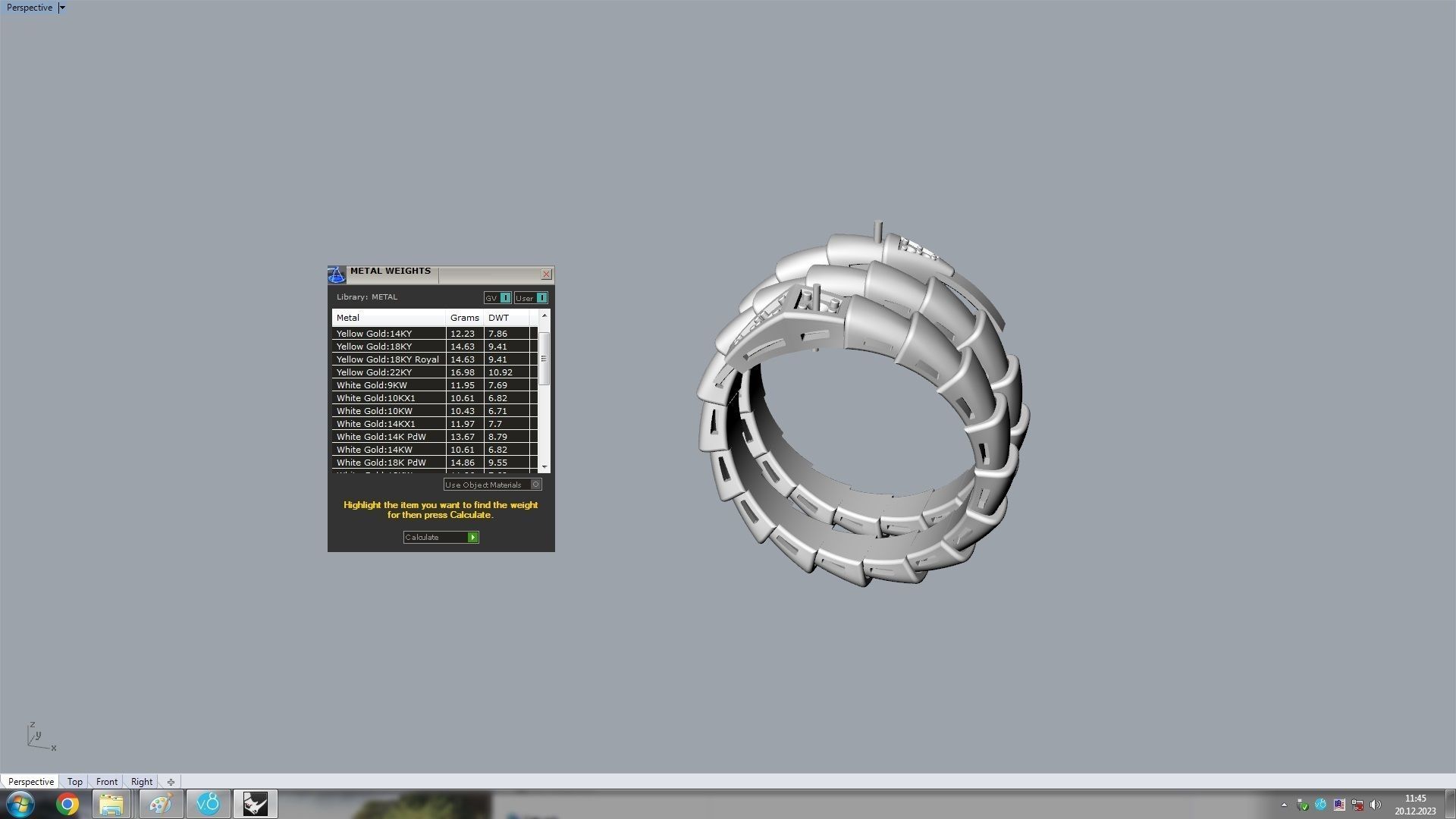Click the metal list scroll down arrow
1456x819 pixels.
[x=544, y=467]
